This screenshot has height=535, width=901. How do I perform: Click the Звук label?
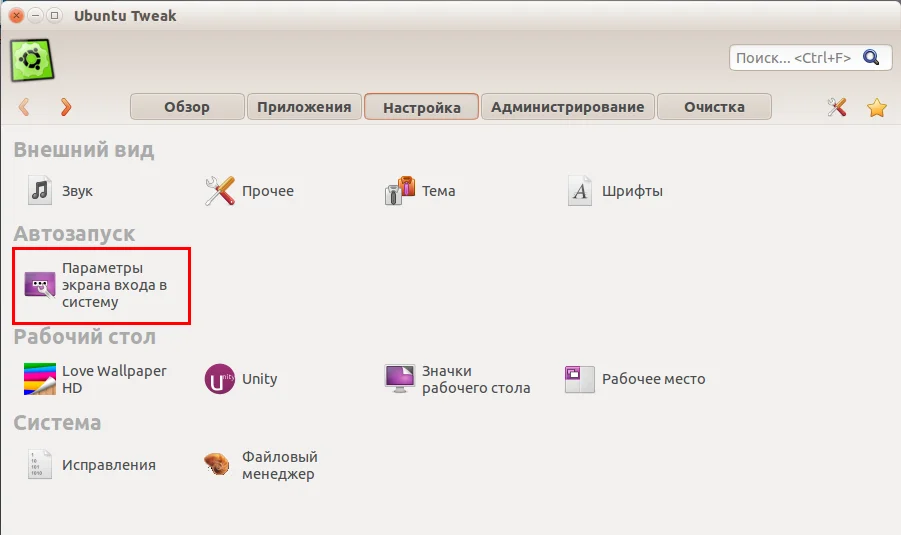(78, 191)
